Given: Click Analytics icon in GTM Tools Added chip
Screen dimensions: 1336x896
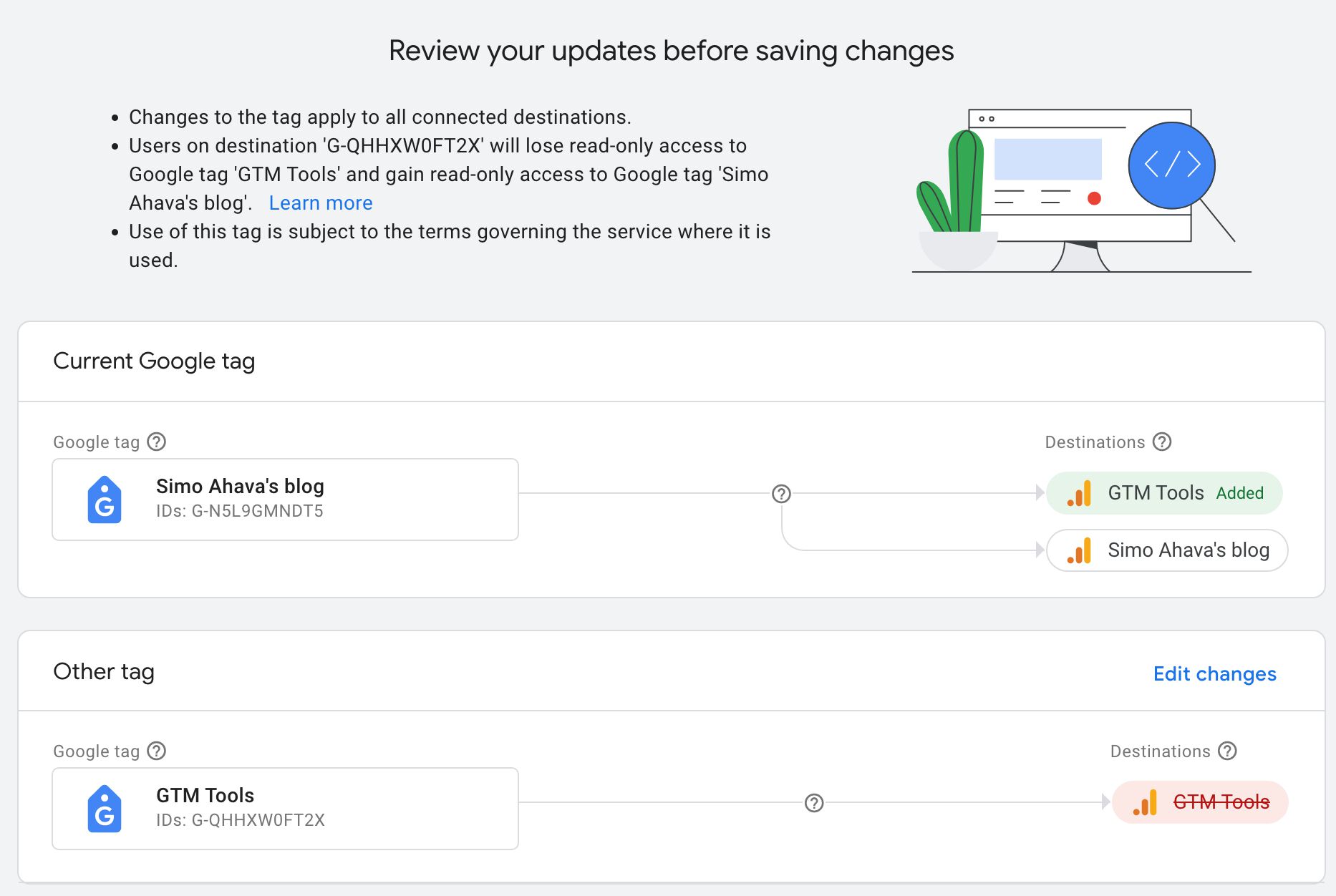Looking at the screenshot, I should pyautogui.click(x=1079, y=493).
